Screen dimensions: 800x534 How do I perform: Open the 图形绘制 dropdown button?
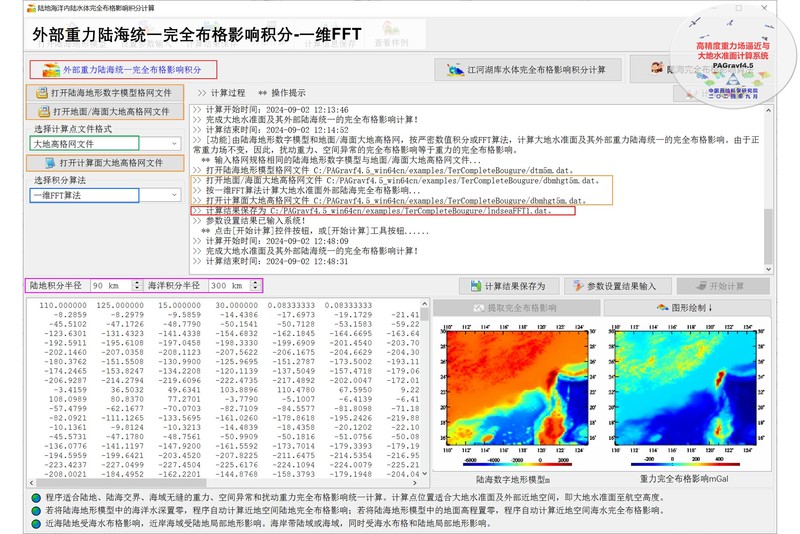(687, 308)
